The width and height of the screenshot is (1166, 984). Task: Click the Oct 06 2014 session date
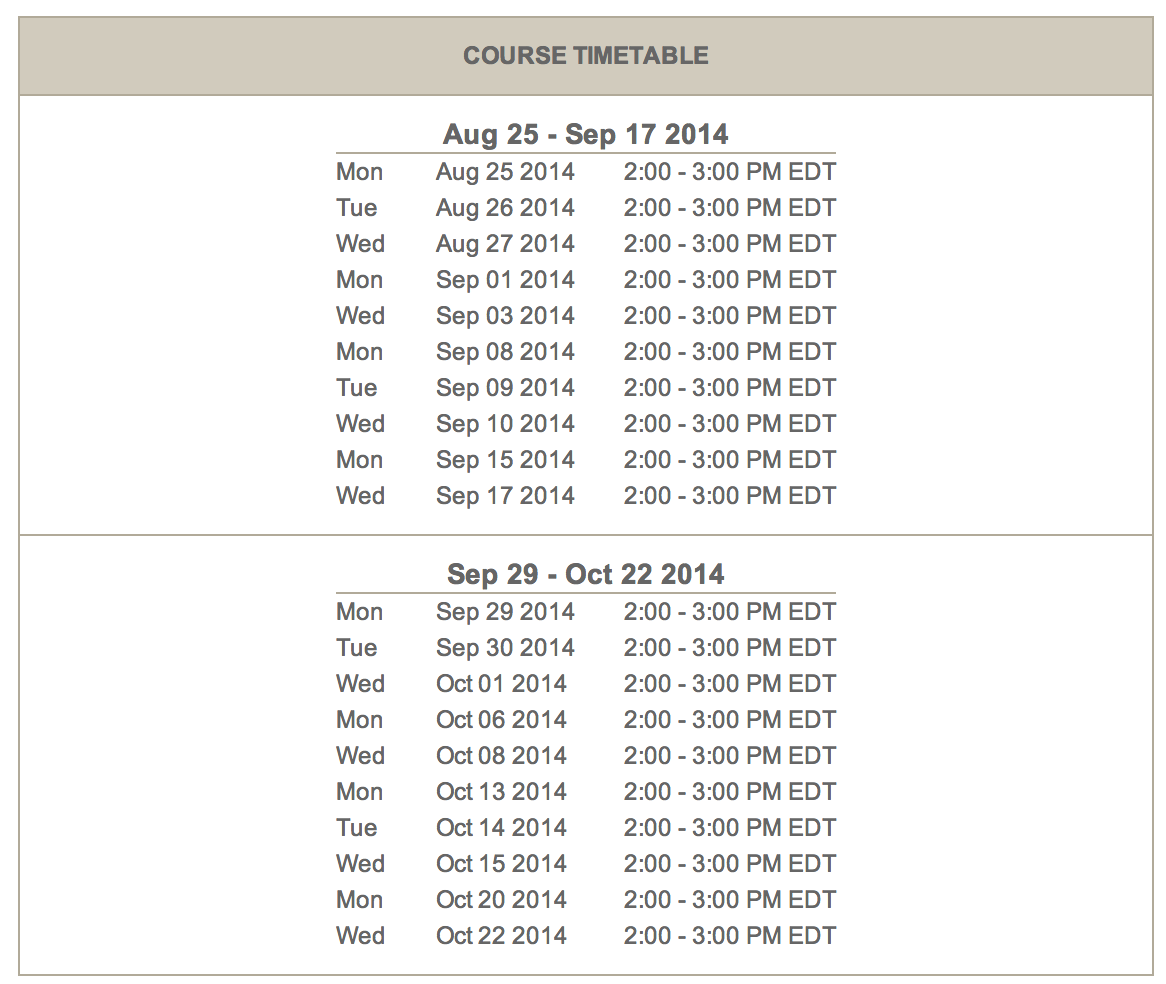click(x=501, y=720)
